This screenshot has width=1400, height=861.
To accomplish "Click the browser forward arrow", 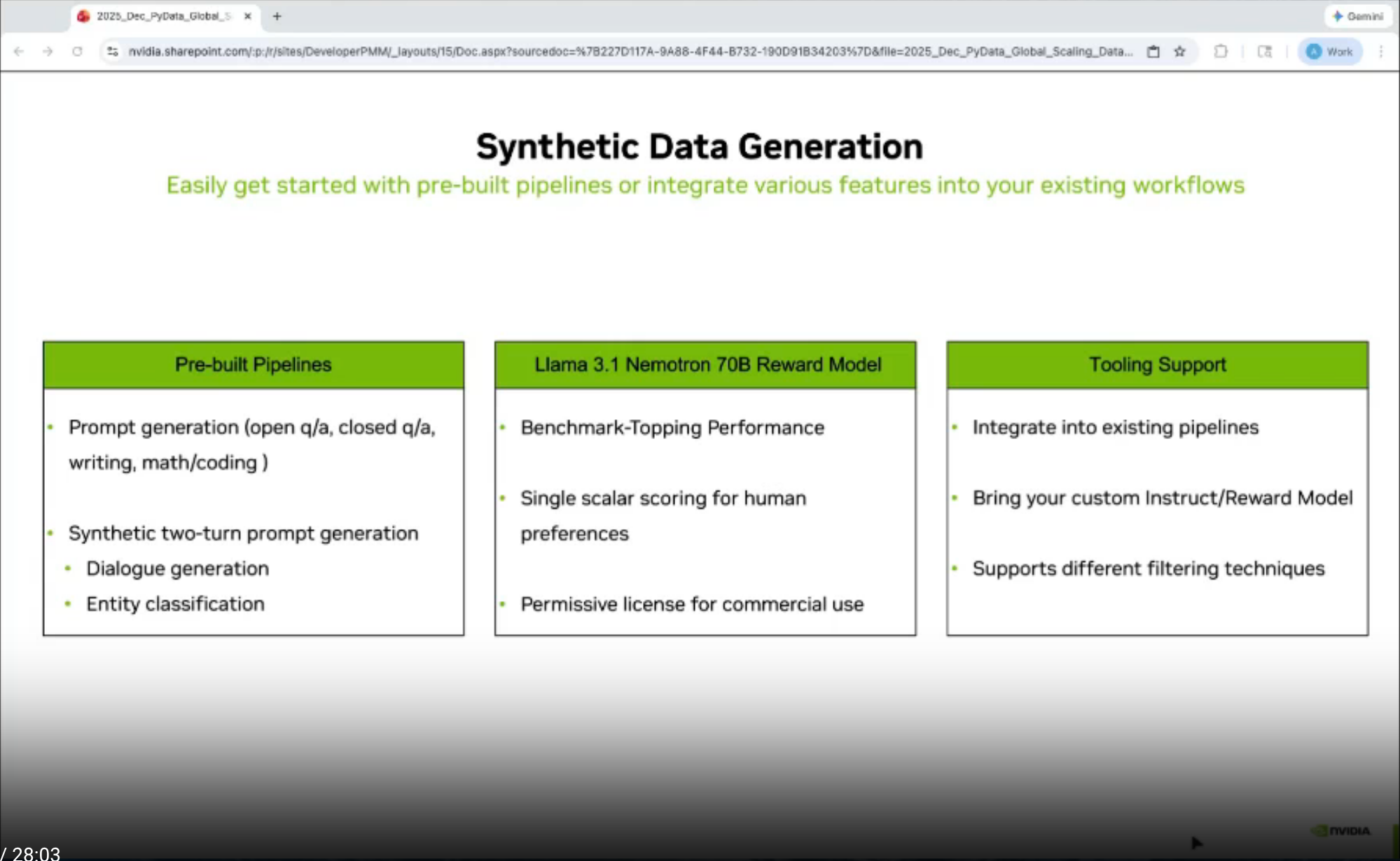I will [48, 51].
